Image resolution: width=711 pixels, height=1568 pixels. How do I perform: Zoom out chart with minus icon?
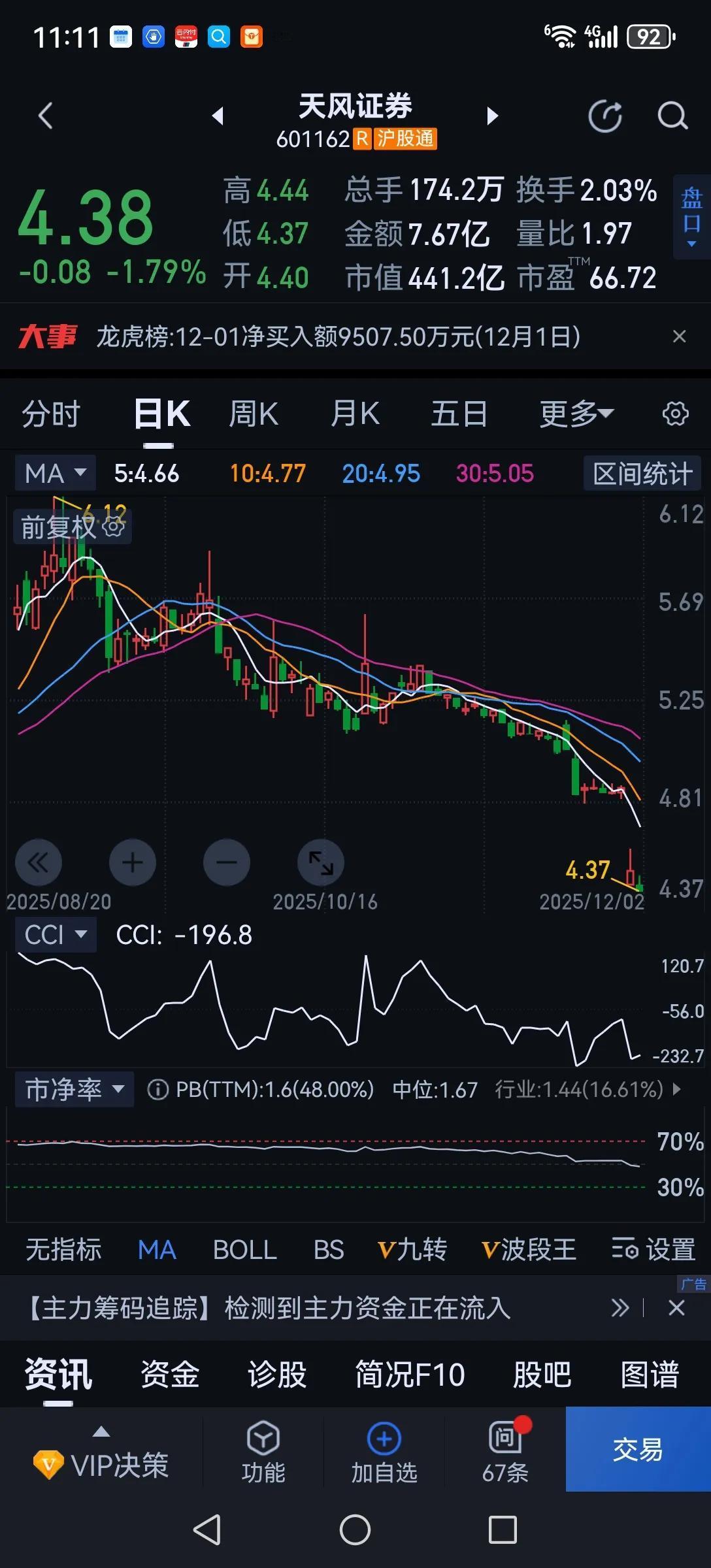227,862
